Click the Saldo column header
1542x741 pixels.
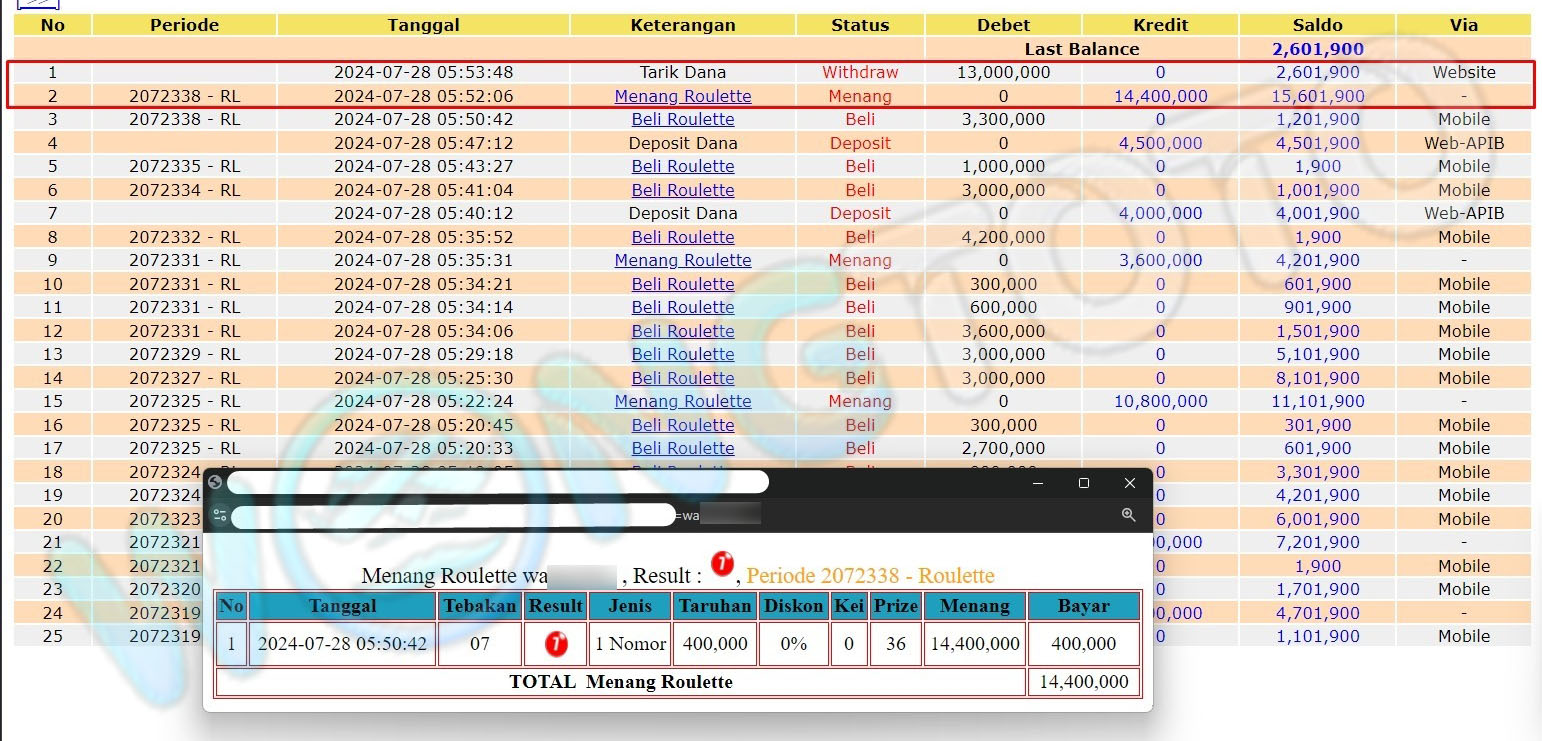coord(1317,25)
